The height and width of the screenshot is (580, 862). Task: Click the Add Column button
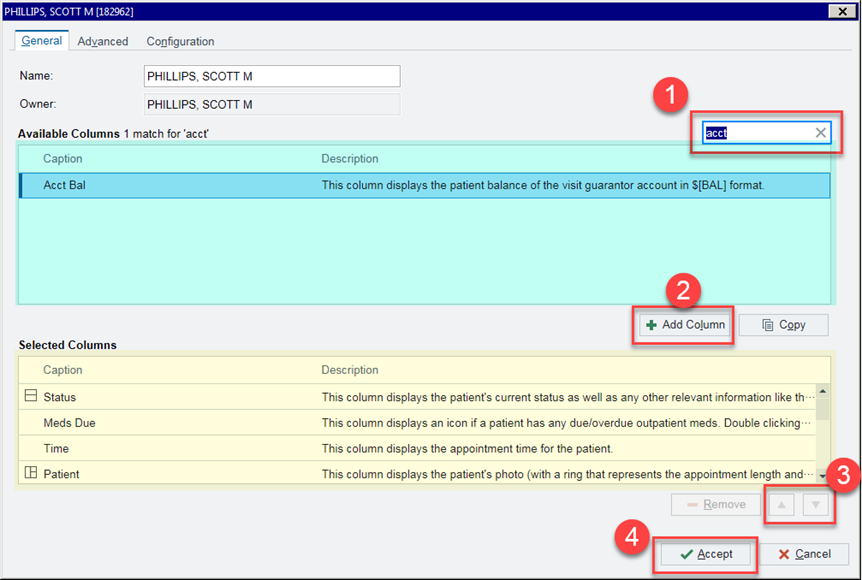[685, 325]
